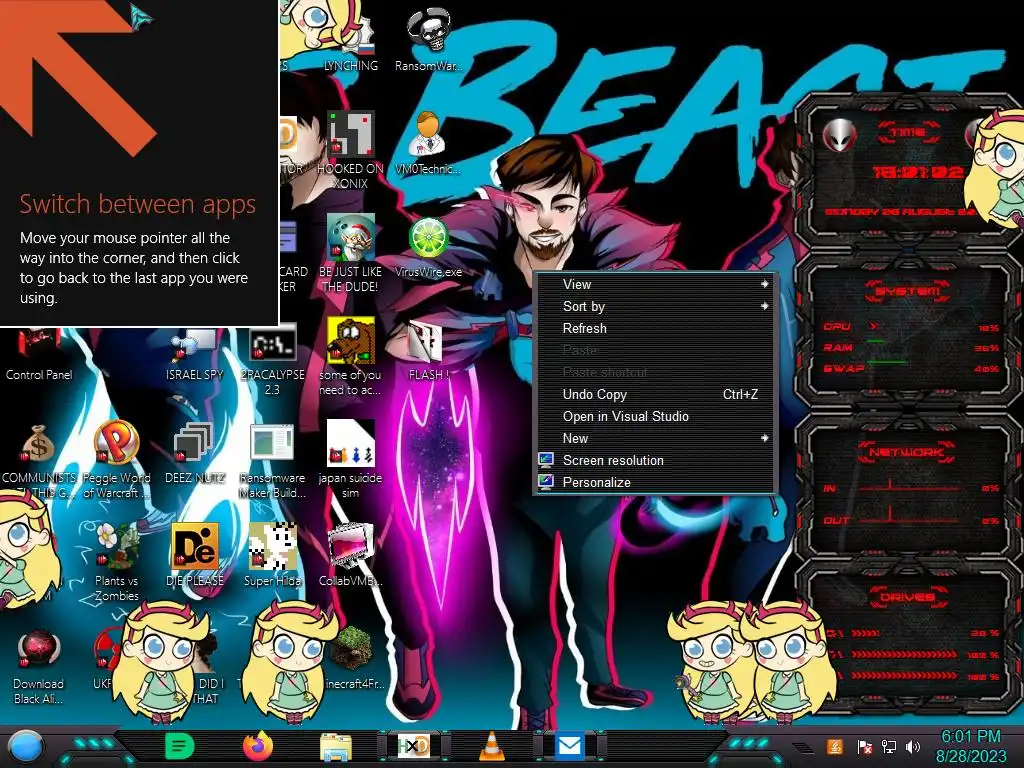The height and width of the screenshot is (768, 1024).
Task: Expand the Sort by submenu
Action: [655, 306]
